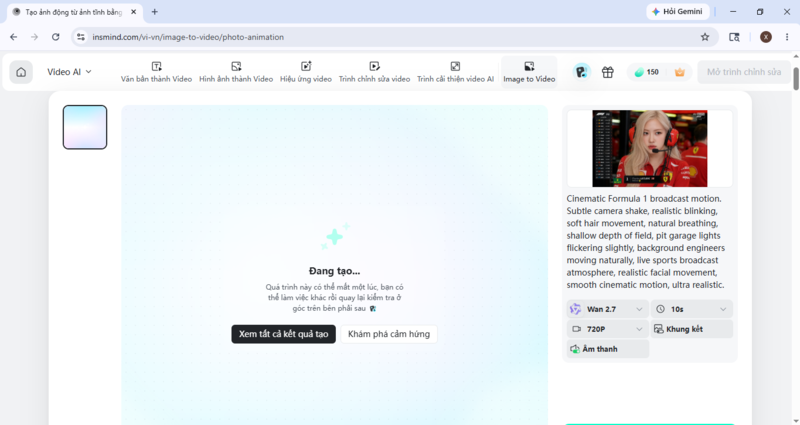Open Trình cải thiện video AI
This screenshot has height=425, width=800.
(x=455, y=72)
